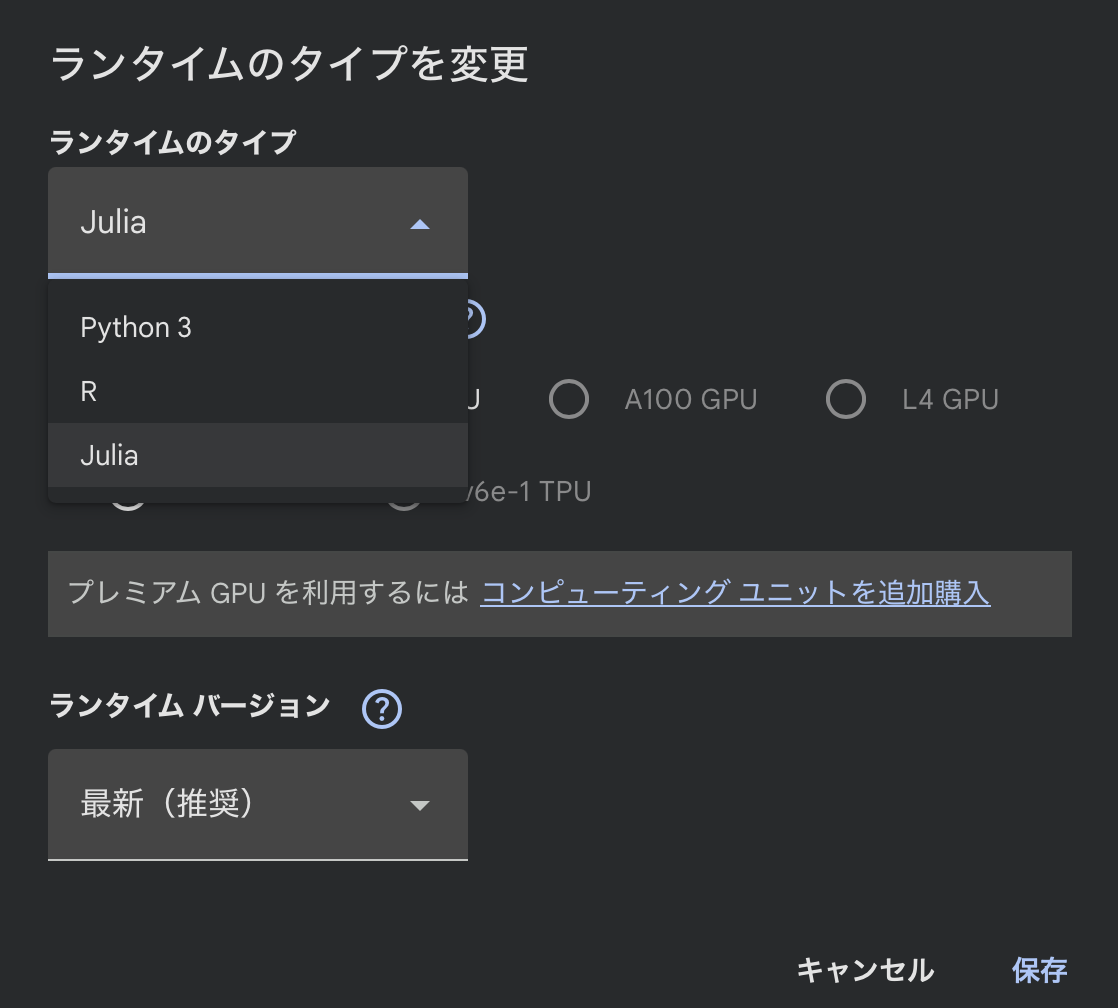Collapse the Julia runtime type dropdown
The height and width of the screenshot is (1008, 1118).
[x=257, y=222]
